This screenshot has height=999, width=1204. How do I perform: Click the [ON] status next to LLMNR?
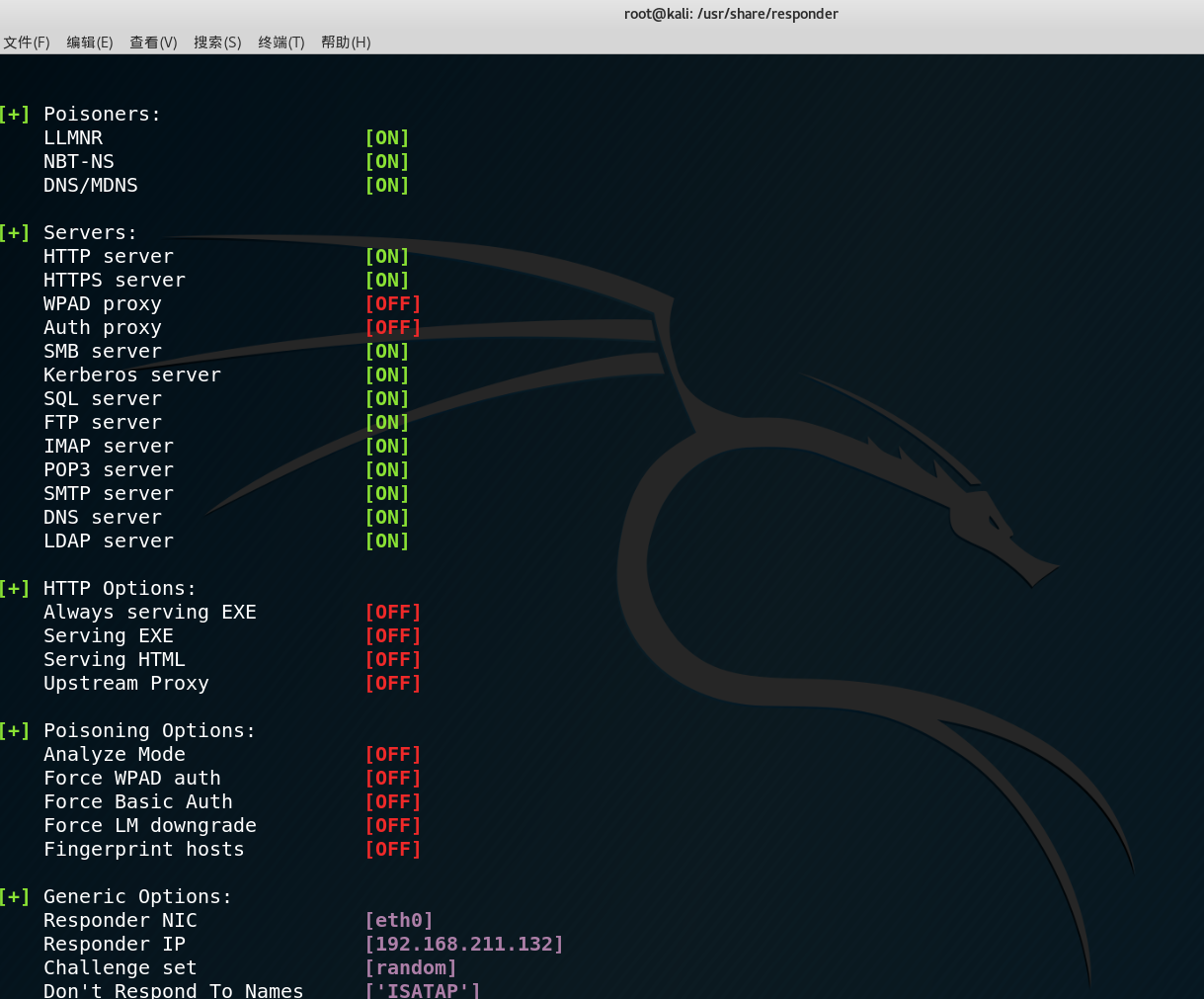[x=387, y=138]
